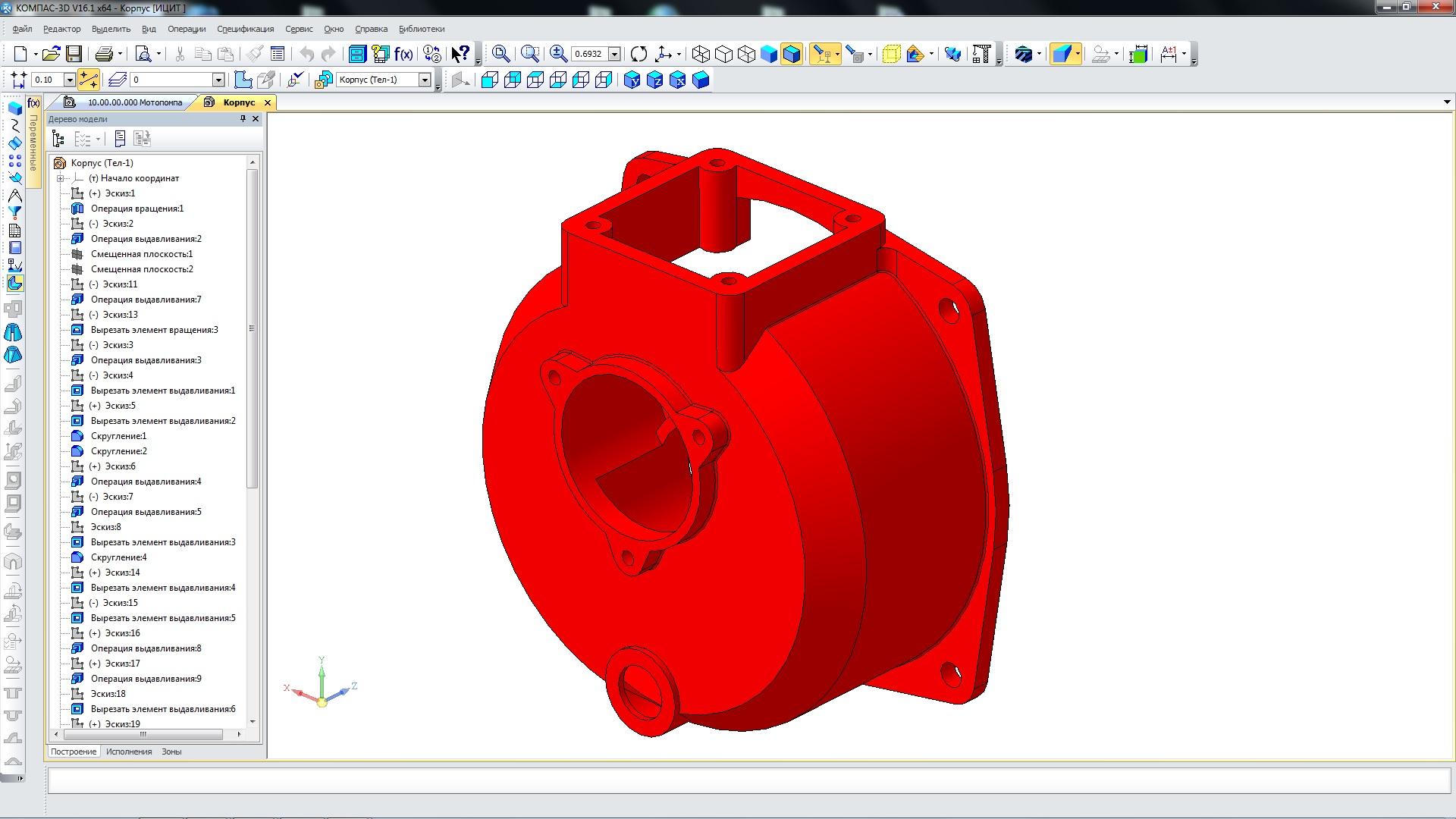Click the Save document icon
This screenshot has height=819, width=1456.
click(x=74, y=54)
